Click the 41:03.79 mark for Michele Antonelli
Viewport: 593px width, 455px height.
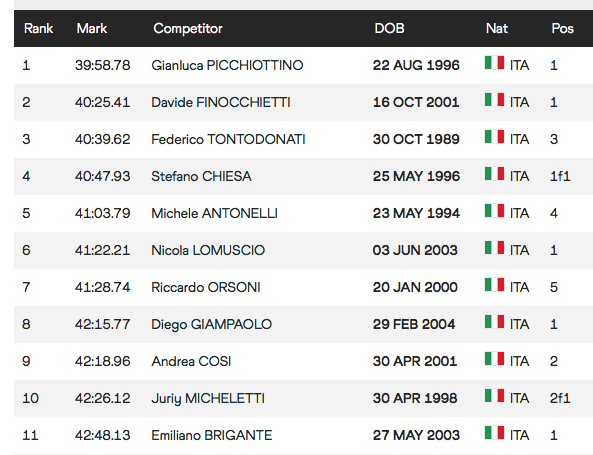pyautogui.click(x=102, y=213)
